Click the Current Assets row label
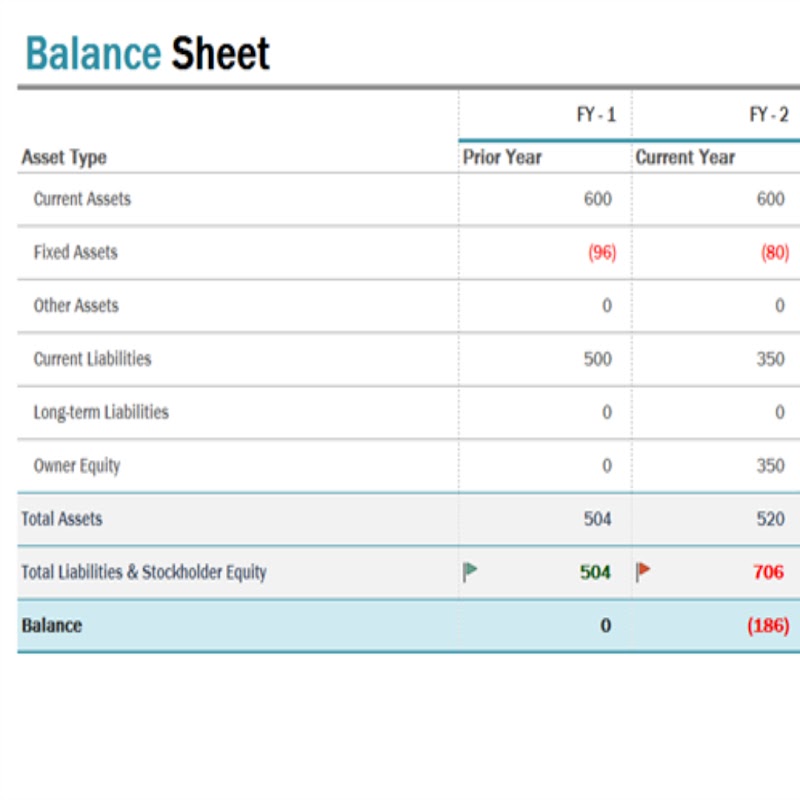800x800 pixels. click(x=82, y=199)
